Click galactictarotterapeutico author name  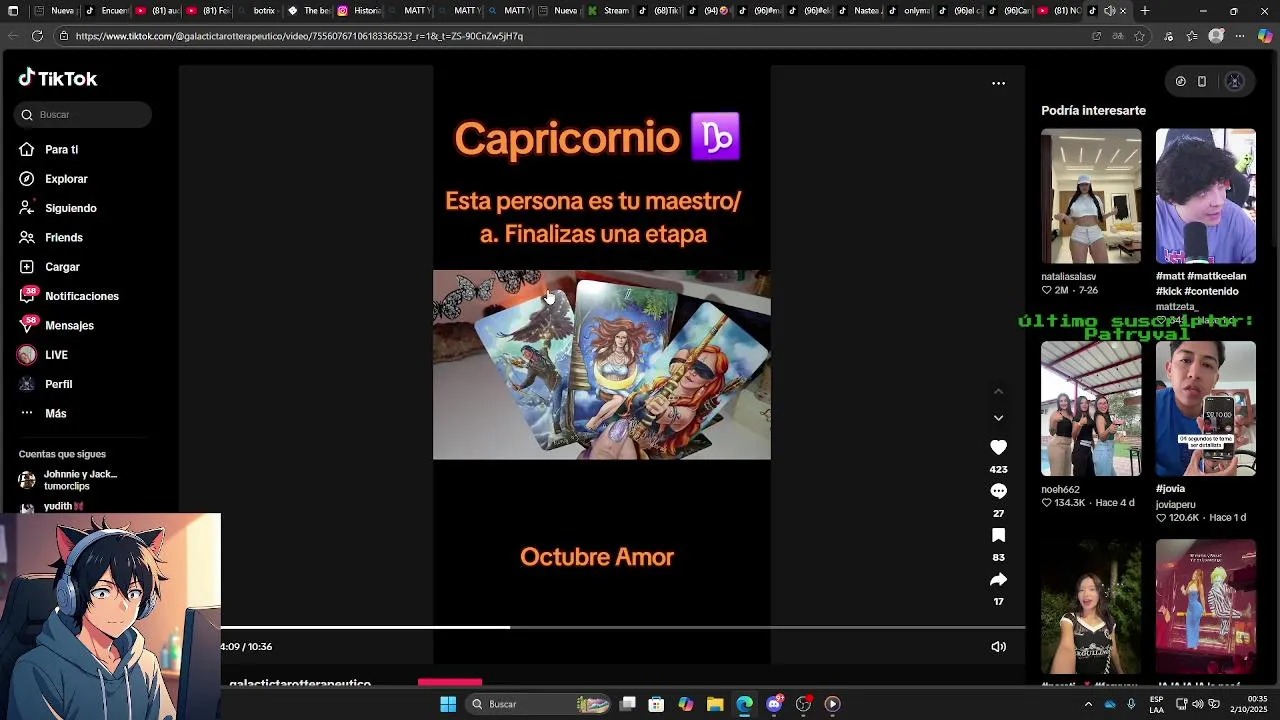300,683
